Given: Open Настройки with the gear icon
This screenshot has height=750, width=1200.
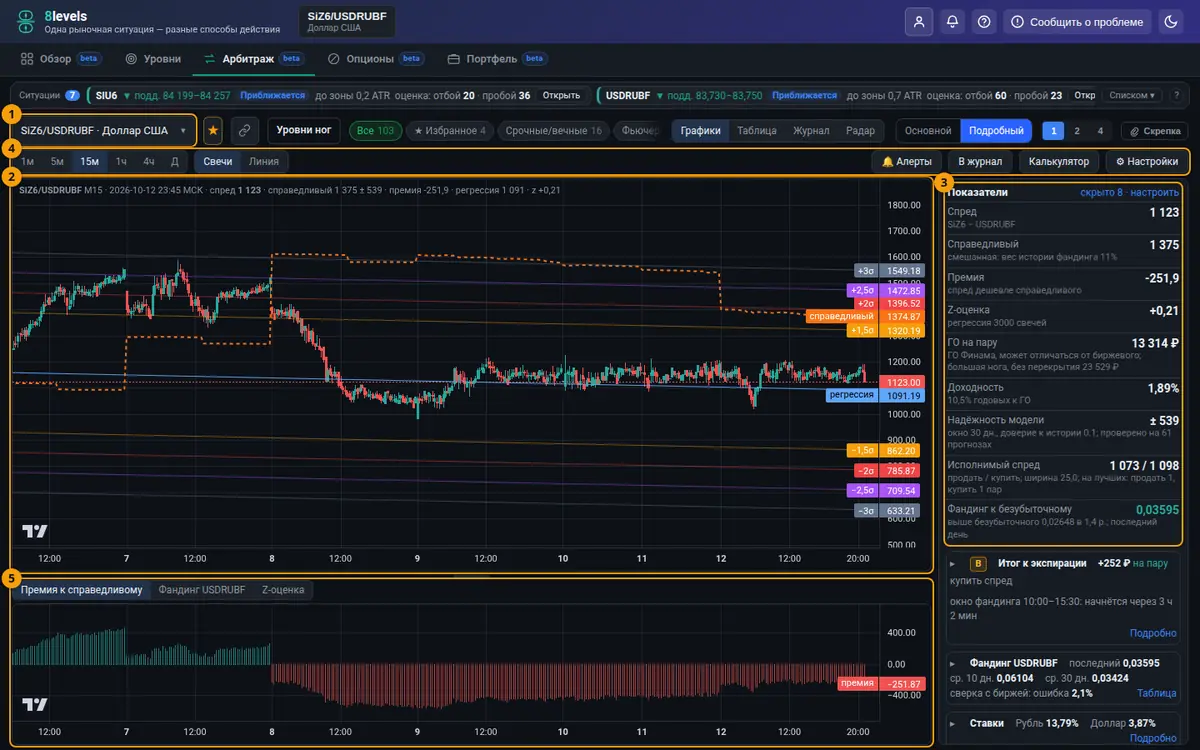Looking at the screenshot, I should pyautogui.click(x=1146, y=161).
